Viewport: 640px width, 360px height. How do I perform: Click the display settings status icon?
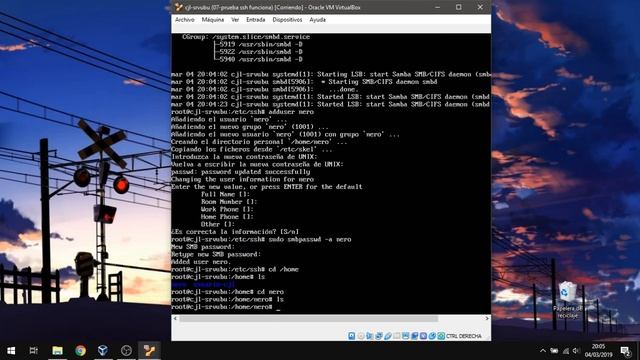click(405, 336)
